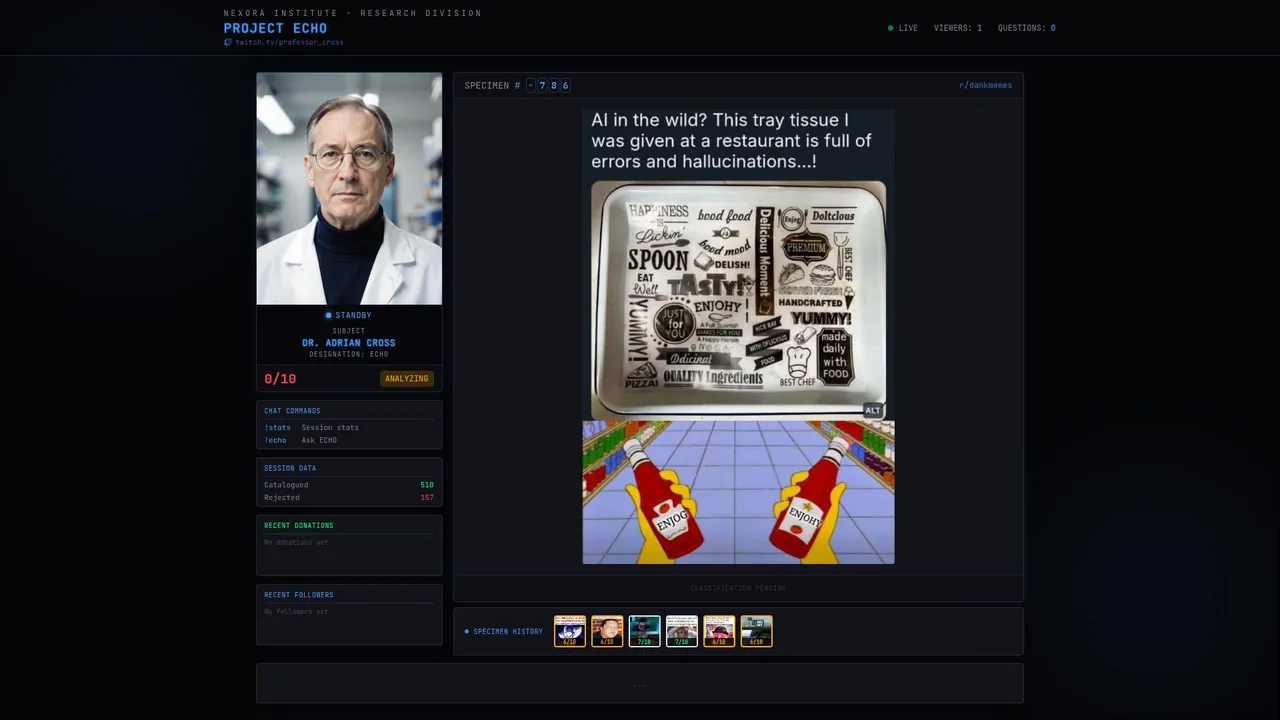Open the r/dankmemes source link

pyautogui.click(x=985, y=85)
